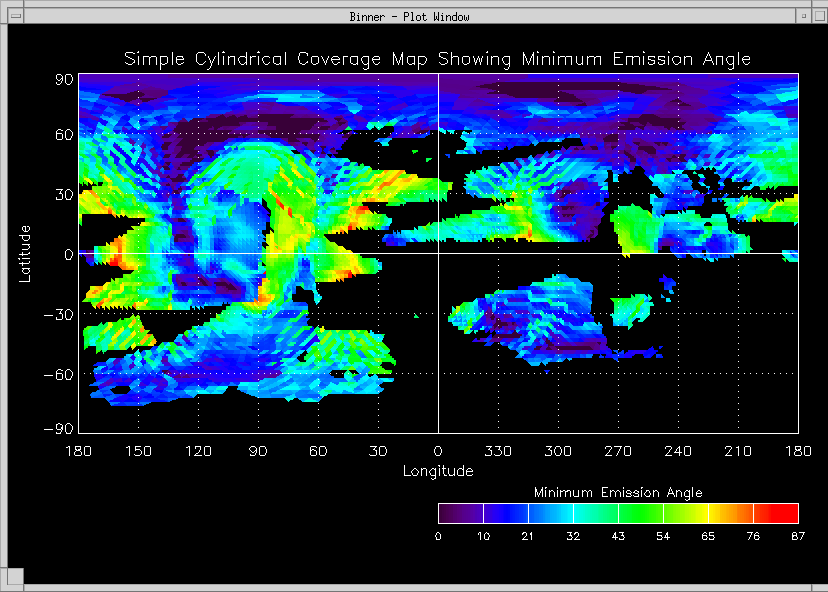Click the 270 longitude tick label
Viewport: 828px width, 592px height.
(x=618, y=452)
